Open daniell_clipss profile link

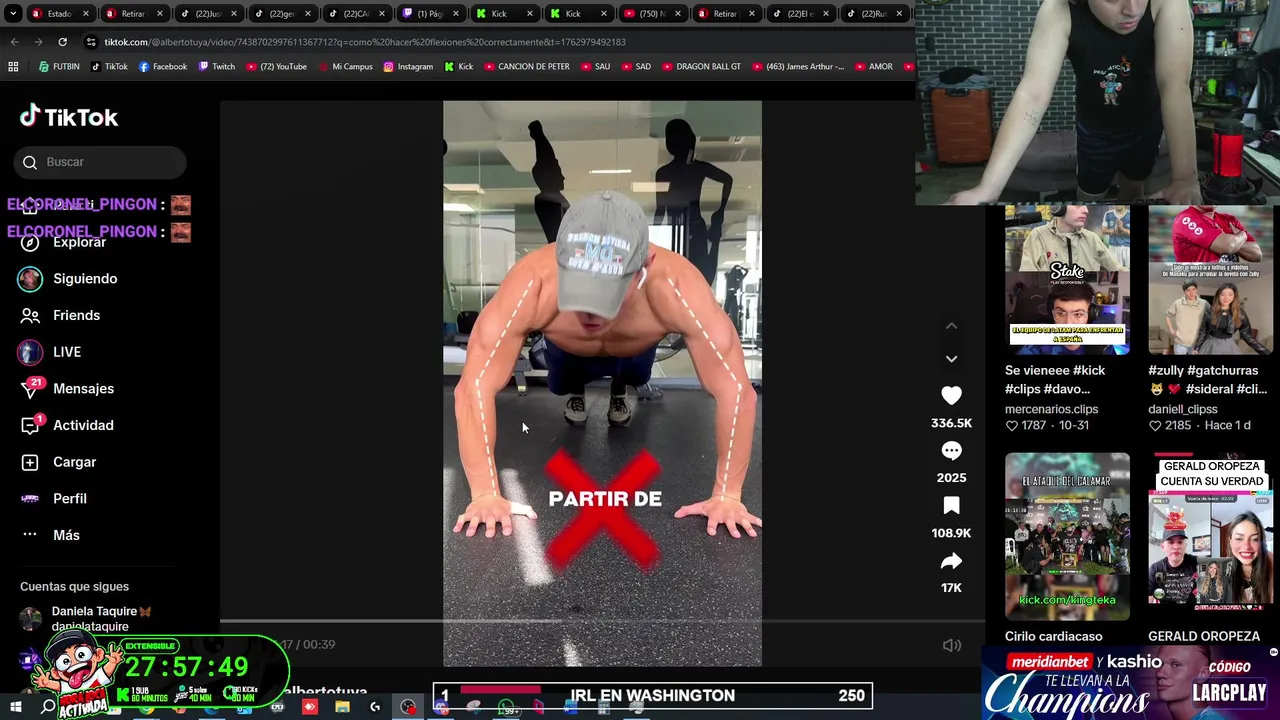[x=1183, y=409]
